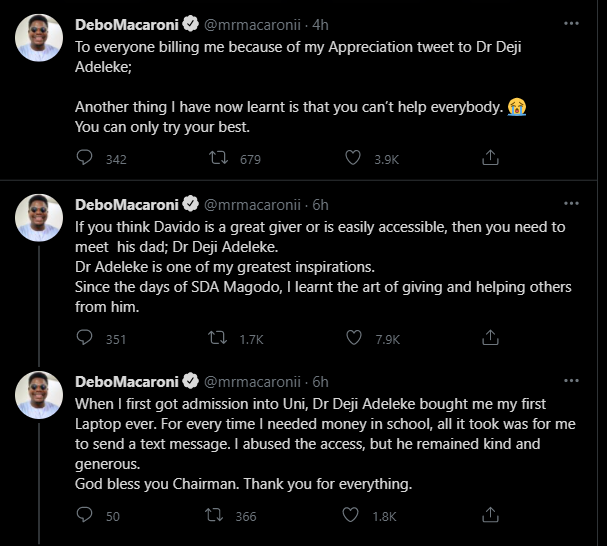This screenshot has width=607, height=546.
Task: Like the tweet with 7.9K likes
Action: coord(353,338)
